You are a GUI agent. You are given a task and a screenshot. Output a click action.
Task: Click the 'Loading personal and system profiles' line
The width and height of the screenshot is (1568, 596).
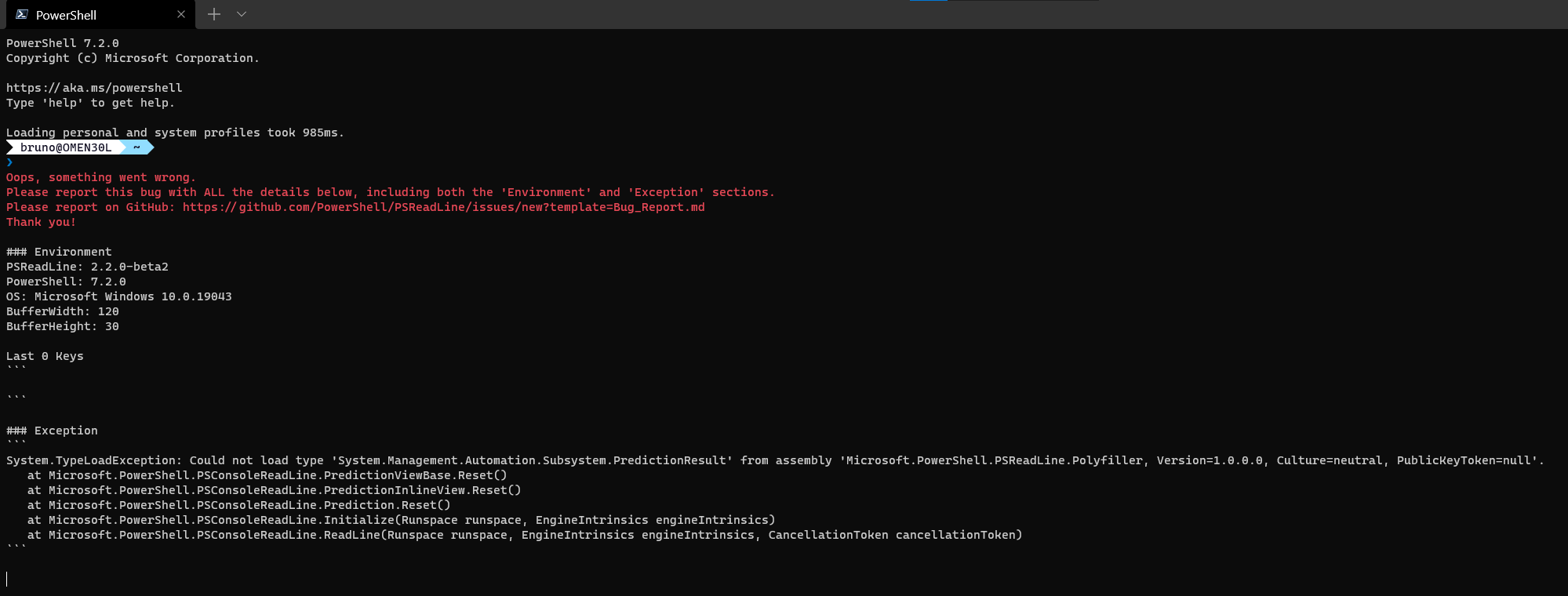click(175, 133)
